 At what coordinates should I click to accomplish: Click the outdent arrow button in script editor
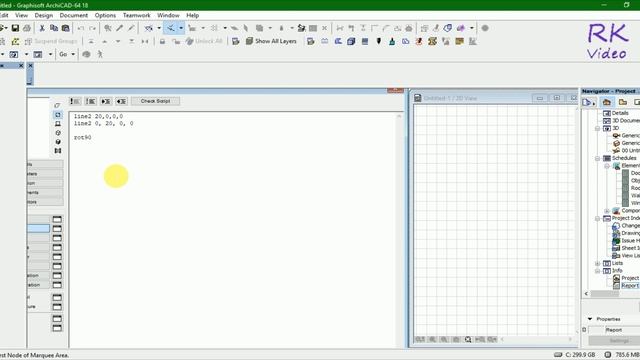pyautogui.click(x=121, y=101)
